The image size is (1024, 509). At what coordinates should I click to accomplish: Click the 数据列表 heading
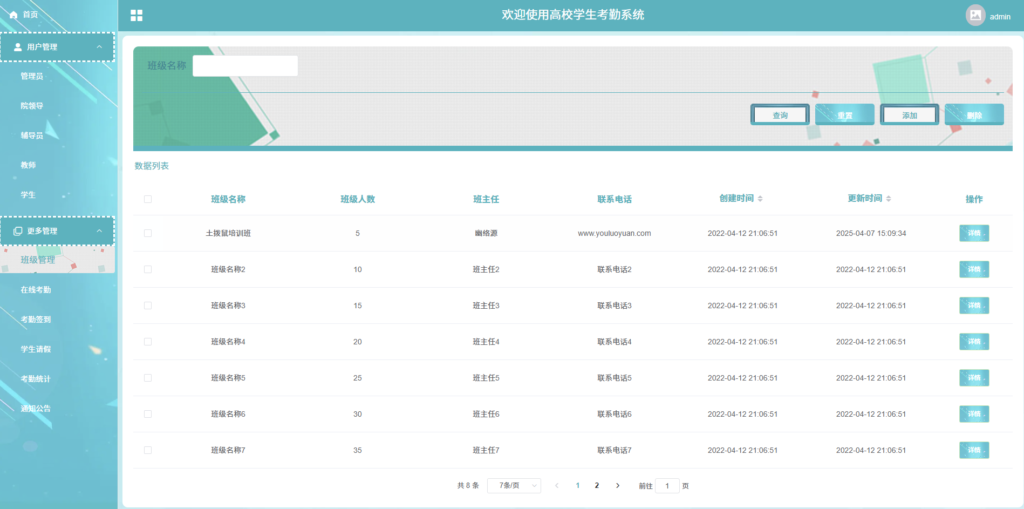(x=152, y=166)
